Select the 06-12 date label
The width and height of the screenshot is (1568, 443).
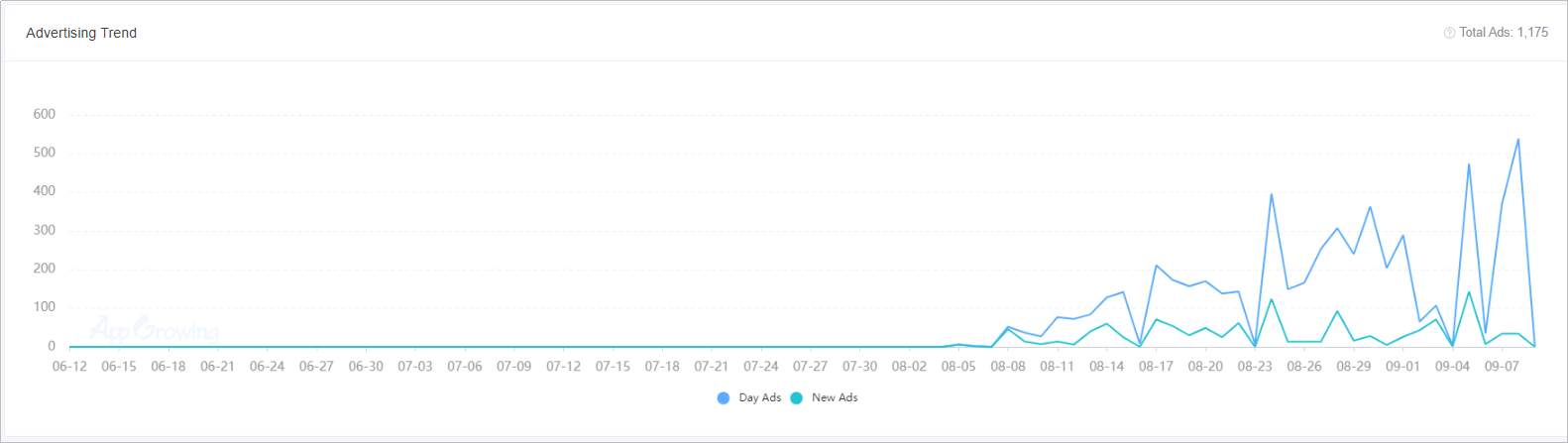(x=69, y=367)
